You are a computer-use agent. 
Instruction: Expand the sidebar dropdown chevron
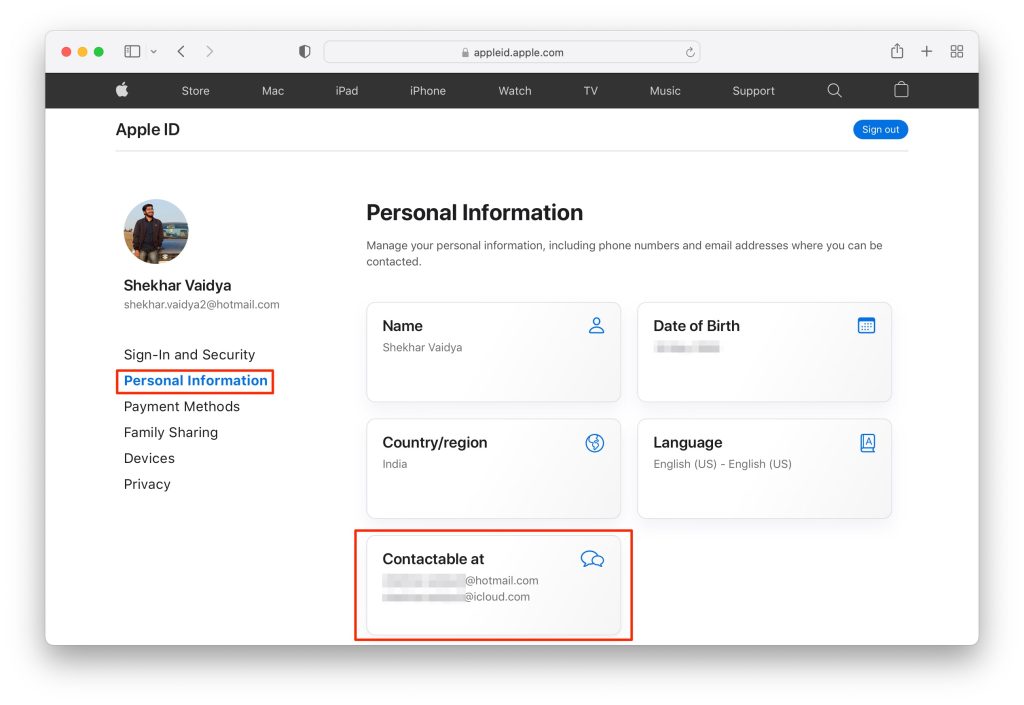click(153, 52)
